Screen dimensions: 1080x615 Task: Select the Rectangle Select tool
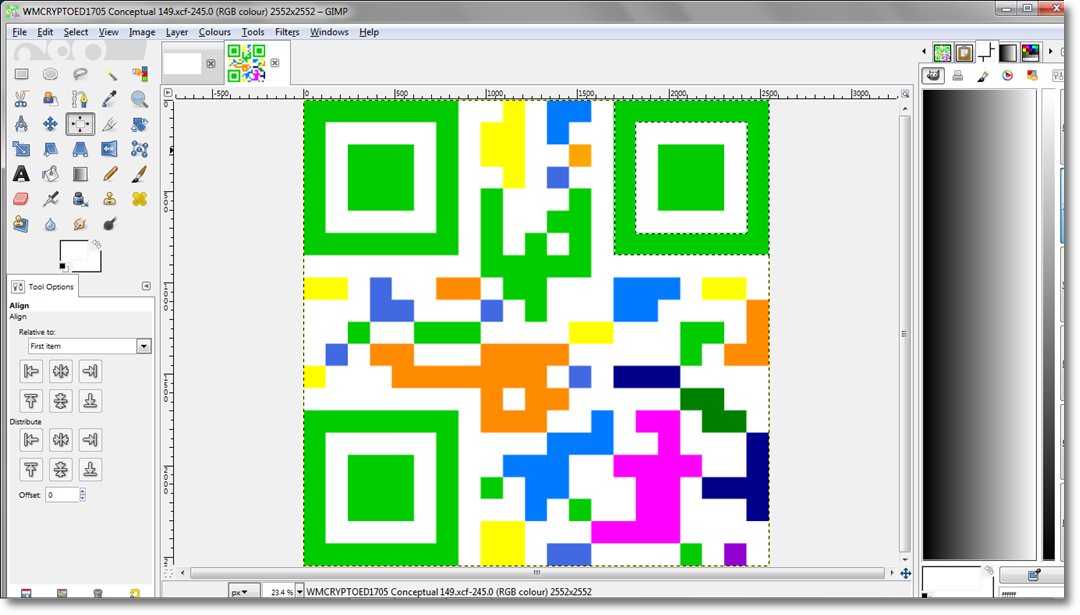tap(21, 74)
